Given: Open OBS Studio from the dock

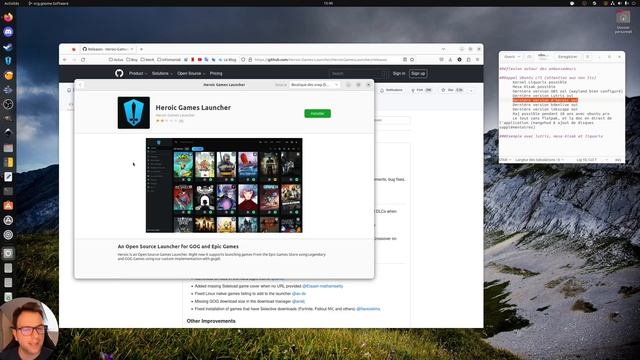Looking at the screenshot, I should tap(8, 104).
